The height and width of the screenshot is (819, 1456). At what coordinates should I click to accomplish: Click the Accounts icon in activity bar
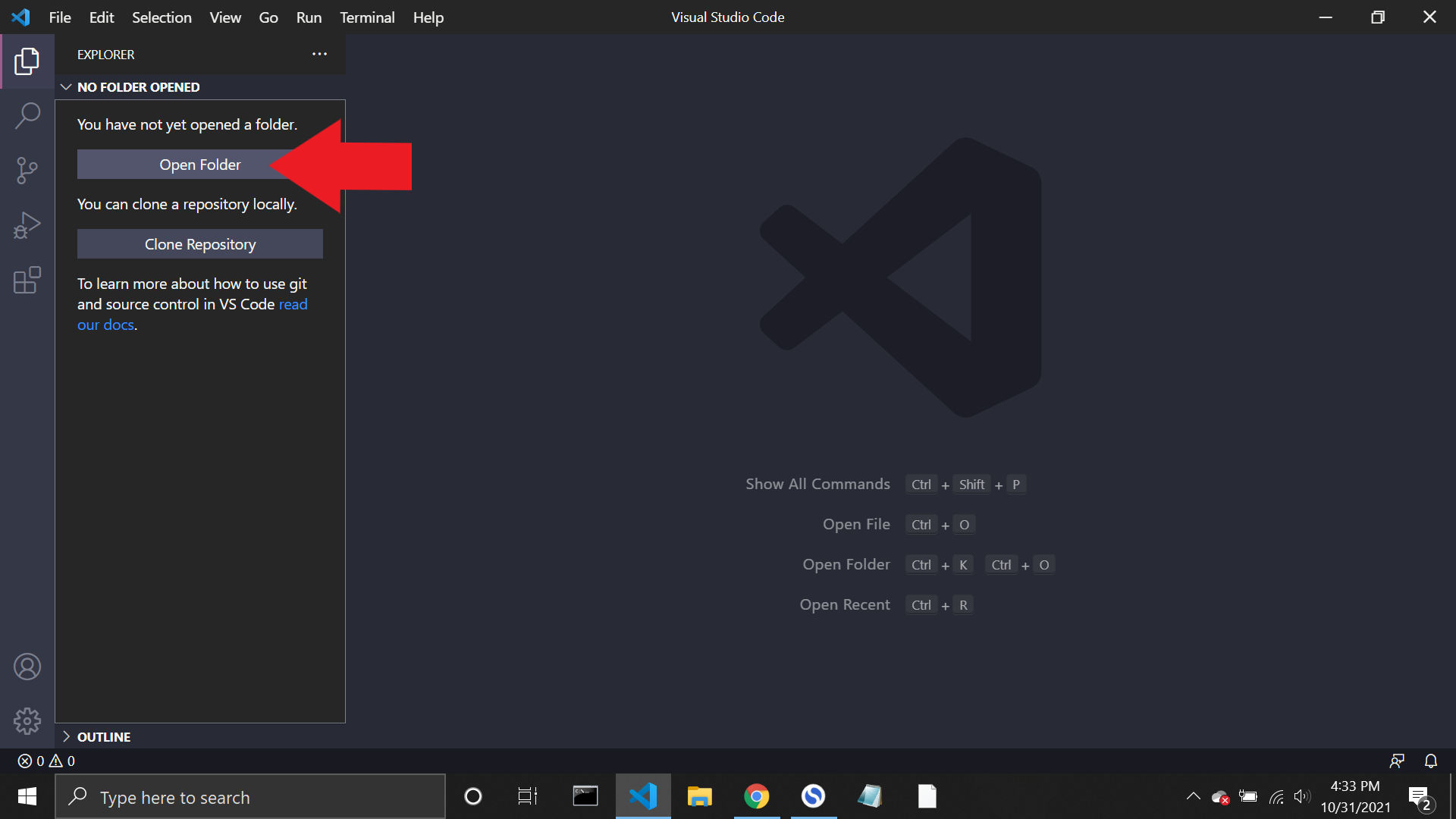[x=27, y=667]
